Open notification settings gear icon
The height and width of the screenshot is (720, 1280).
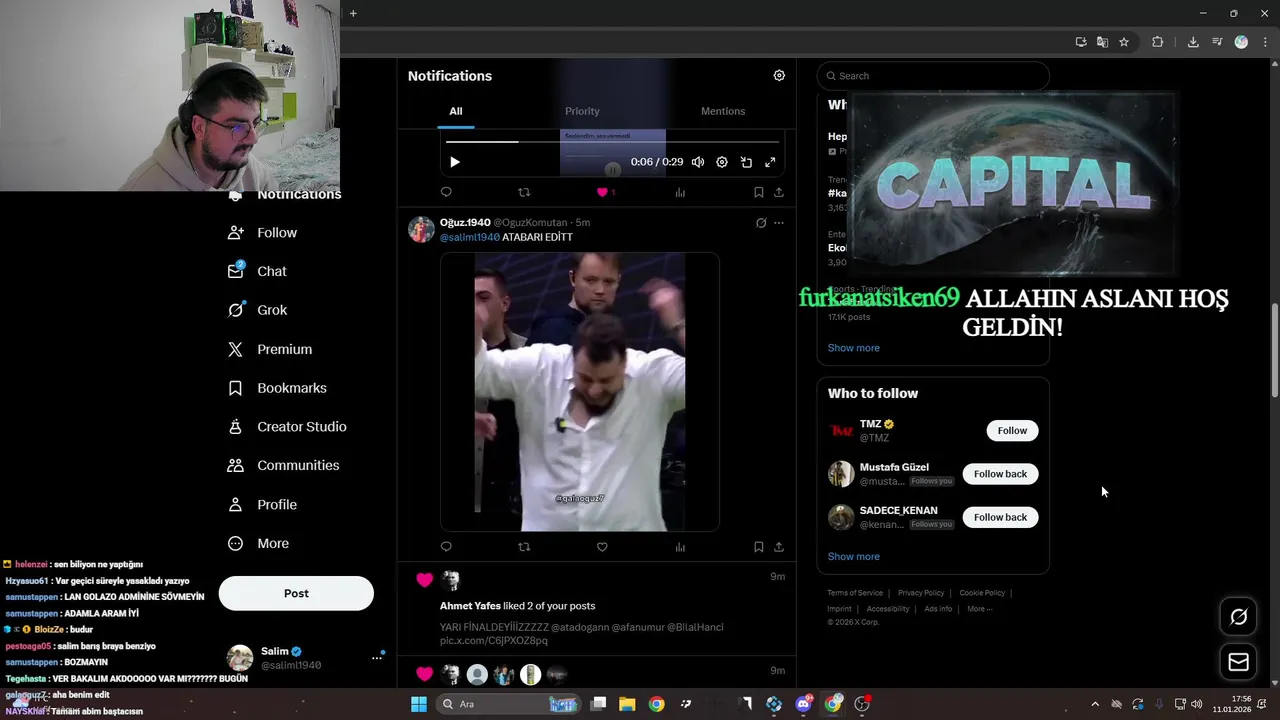[x=779, y=76]
